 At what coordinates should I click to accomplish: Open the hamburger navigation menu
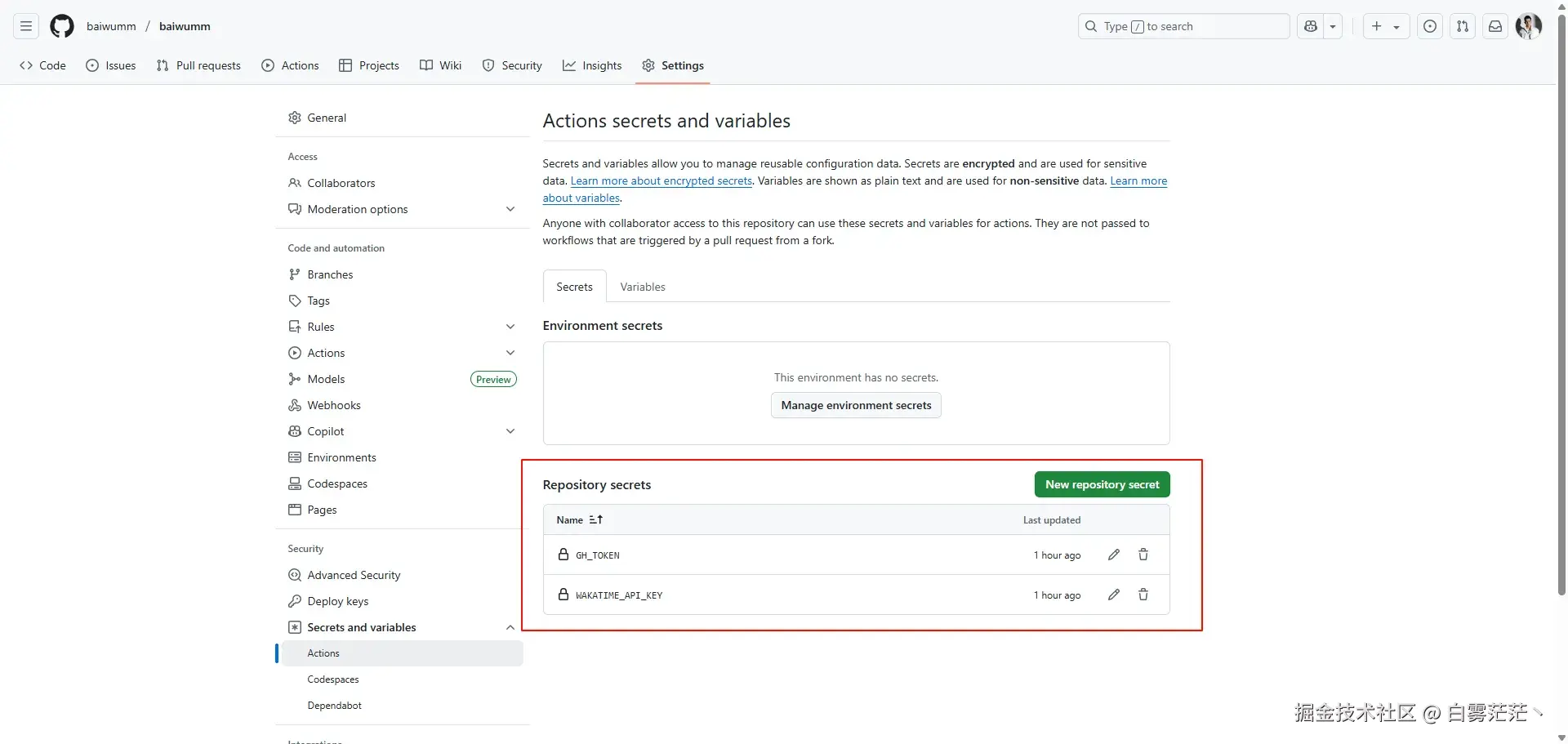26,26
